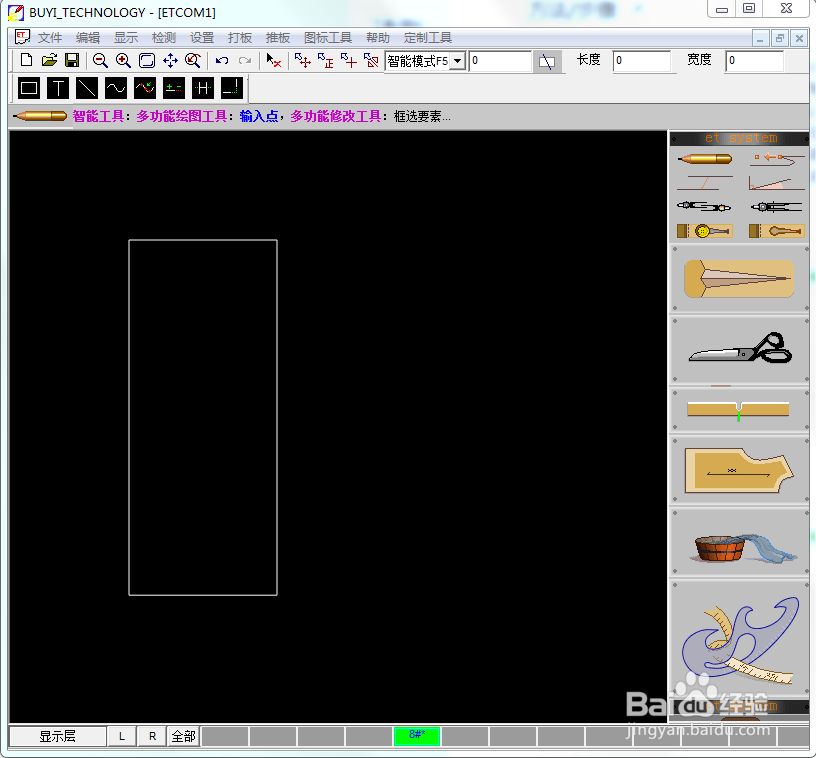Click the value field after mode dropdown
Viewport: 816px width, 758px height.
point(500,61)
